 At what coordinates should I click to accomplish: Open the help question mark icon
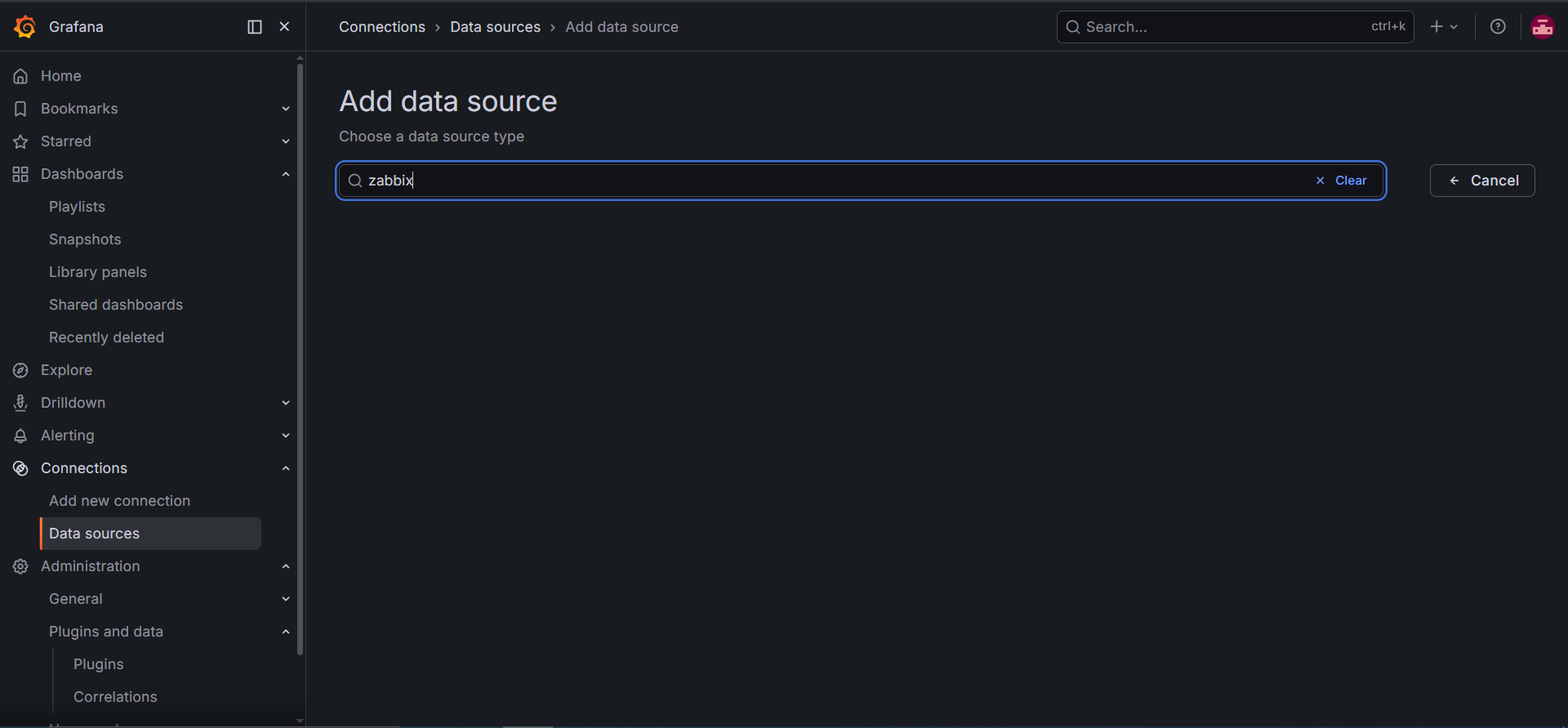(x=1498, y=27)
